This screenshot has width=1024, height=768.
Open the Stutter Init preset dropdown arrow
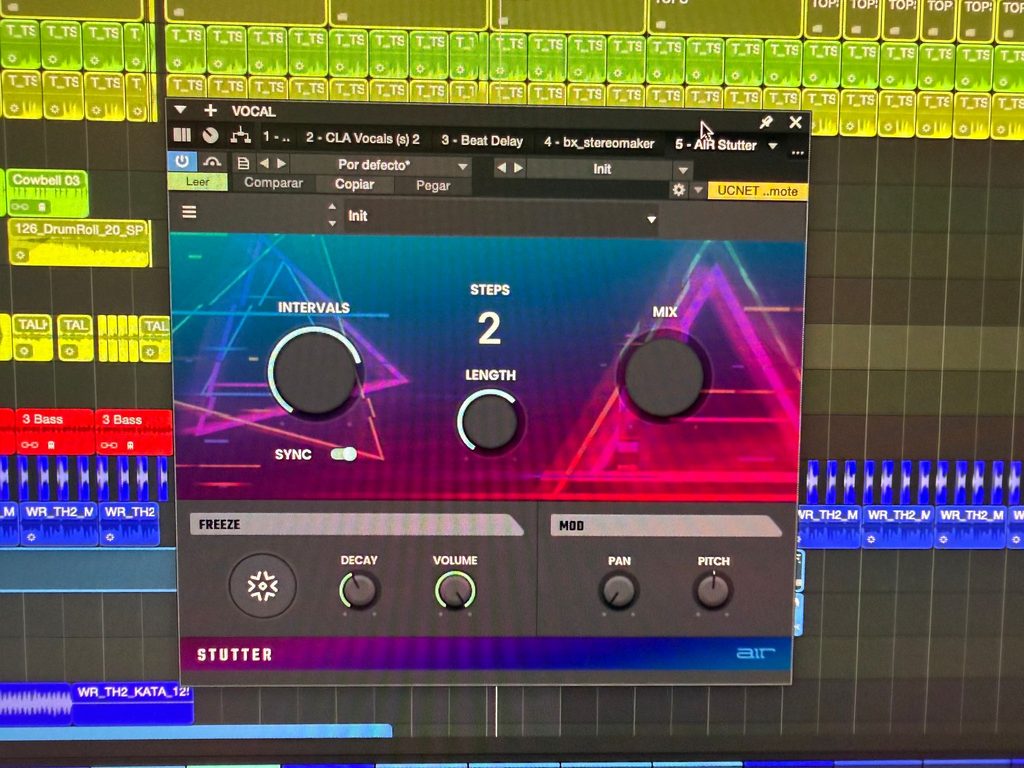pos(651,219)
